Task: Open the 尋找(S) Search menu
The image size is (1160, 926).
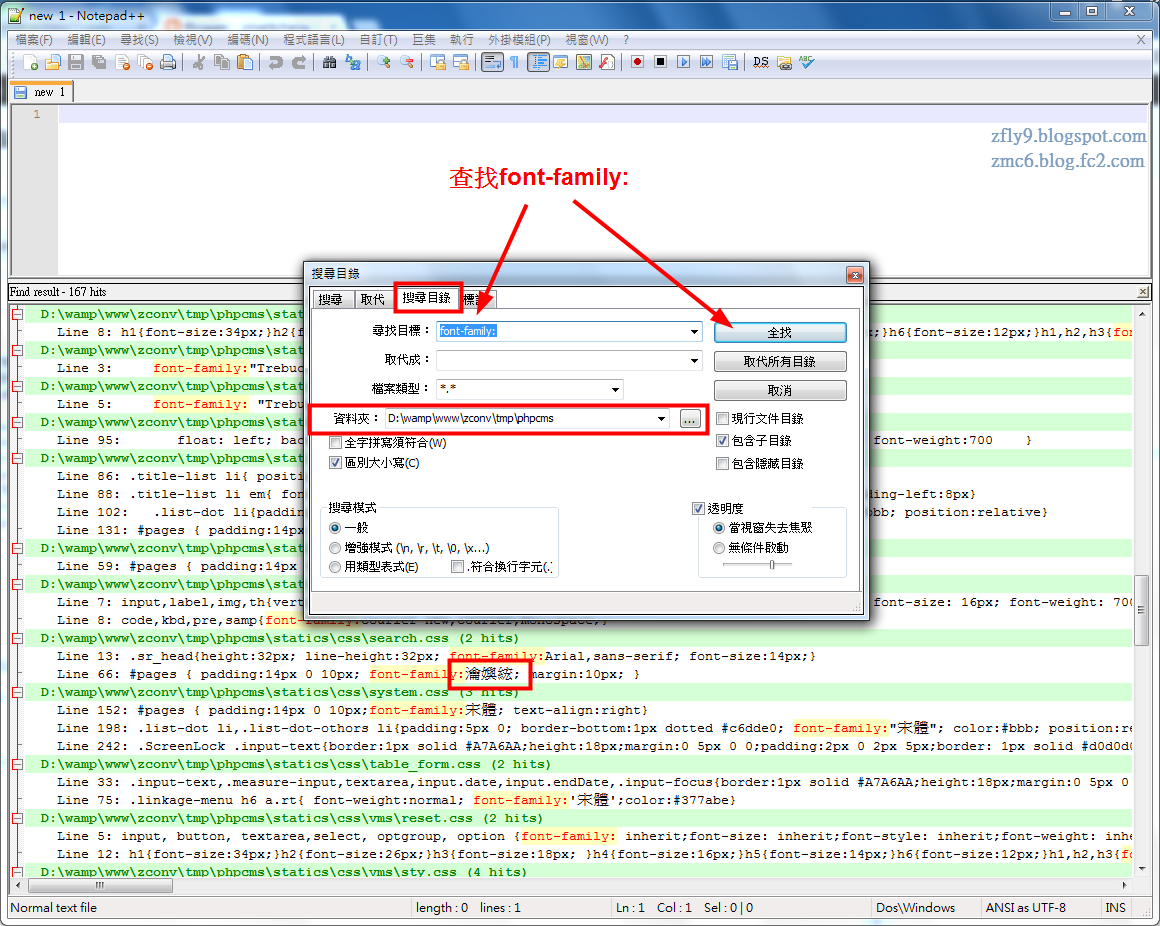Action: [139, 40]
